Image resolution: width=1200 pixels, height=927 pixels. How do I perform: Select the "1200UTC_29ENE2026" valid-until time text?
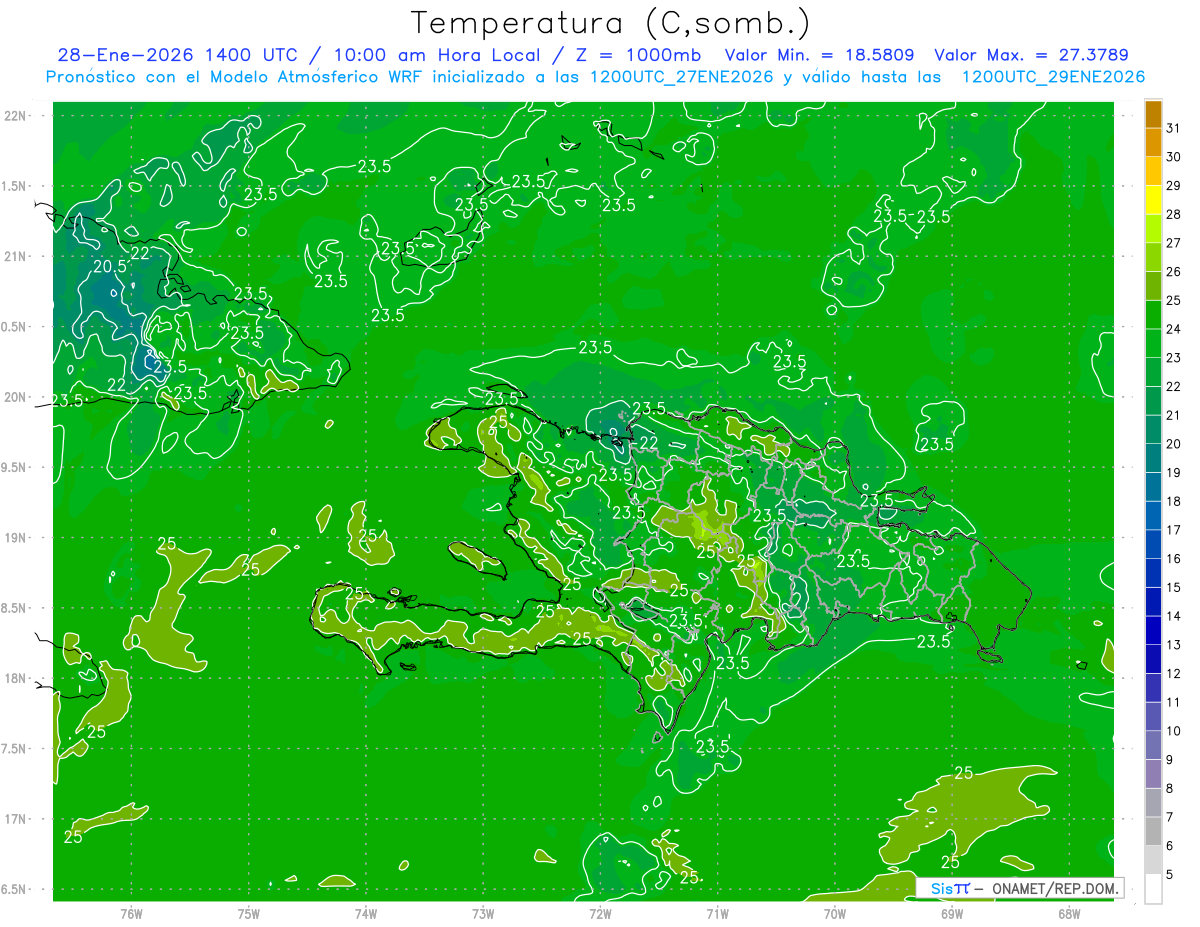tap(1053, 77)
